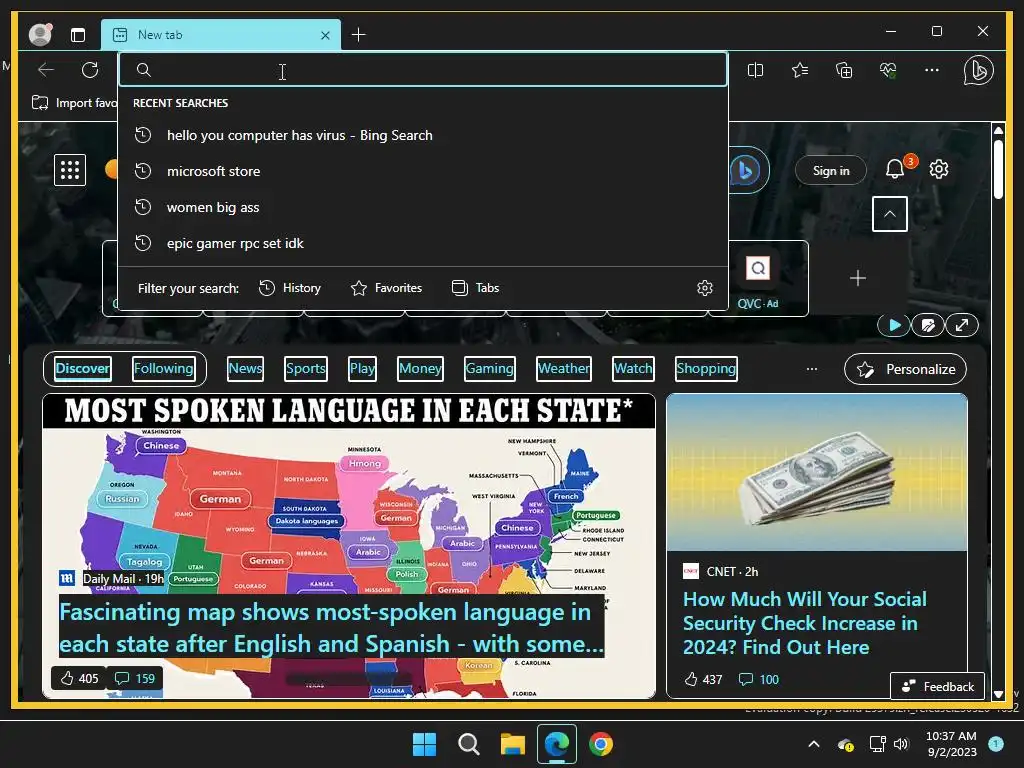Image resolution: width=1024 pixels, height=768 pixels.
Task: Open the split screen icon
Action: 756,70
